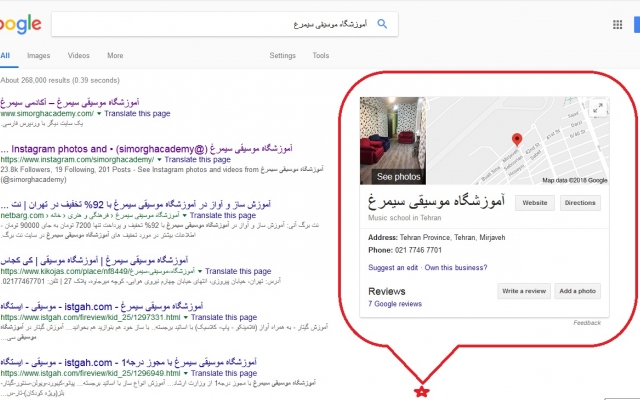Viewport: 640px width, 400px height.
Task: Click Translate this page for the Instagram result
Action: (198, 160)
